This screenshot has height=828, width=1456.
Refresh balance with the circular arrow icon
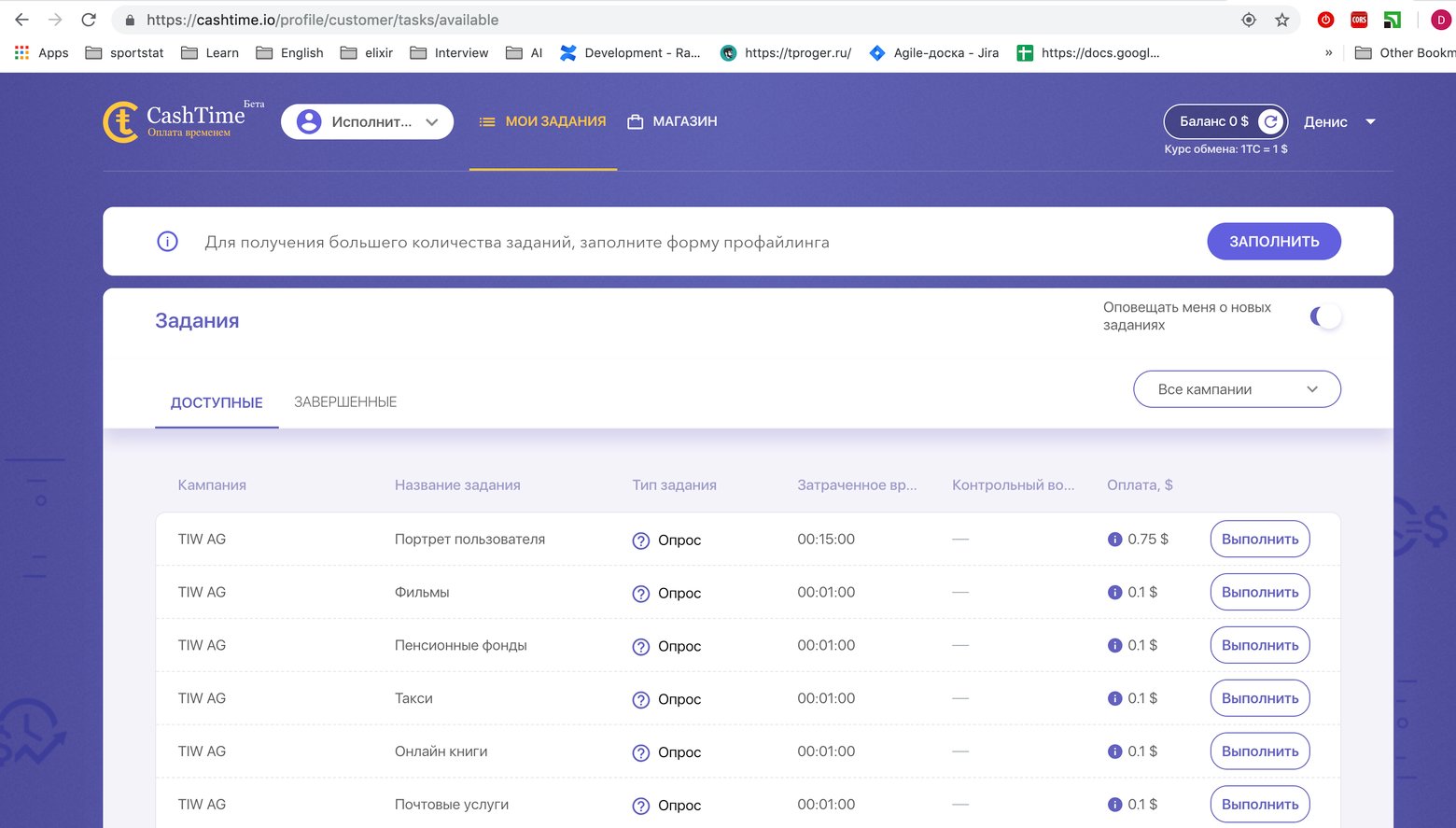(x=1270, y=121)
